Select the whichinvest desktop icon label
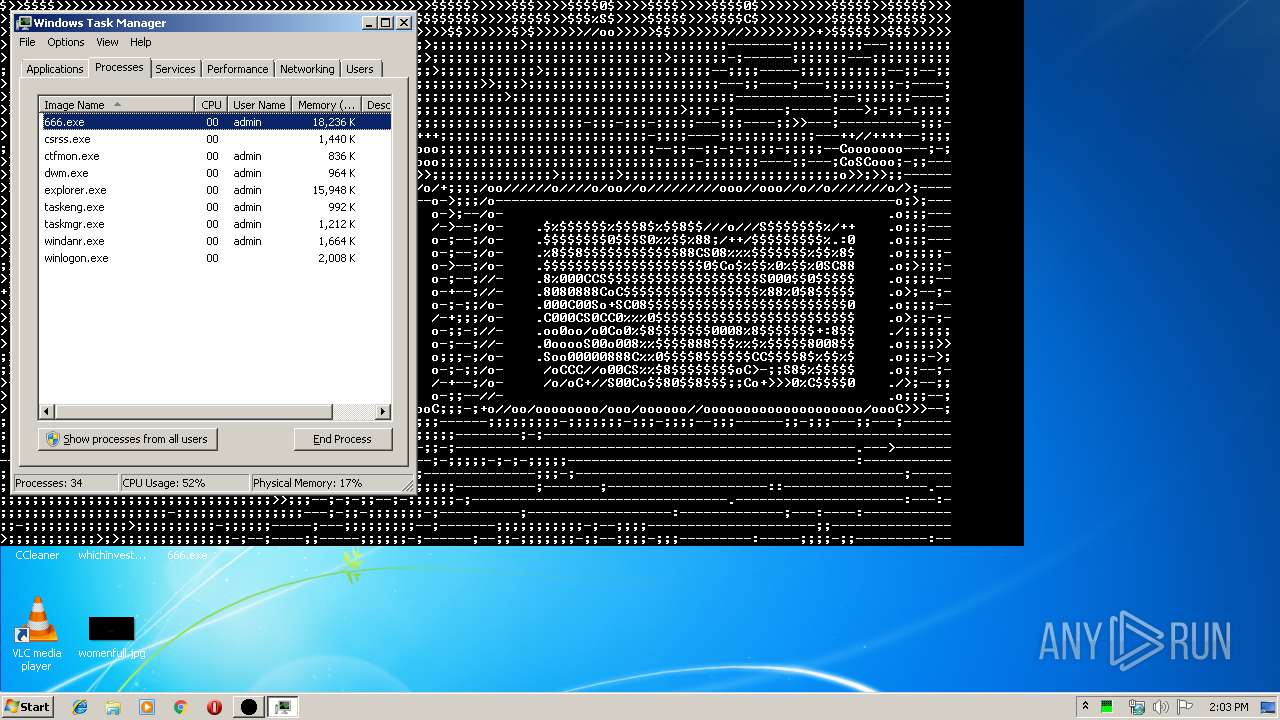The width and height of the screenshot is (1280, 720). point(112,555)
